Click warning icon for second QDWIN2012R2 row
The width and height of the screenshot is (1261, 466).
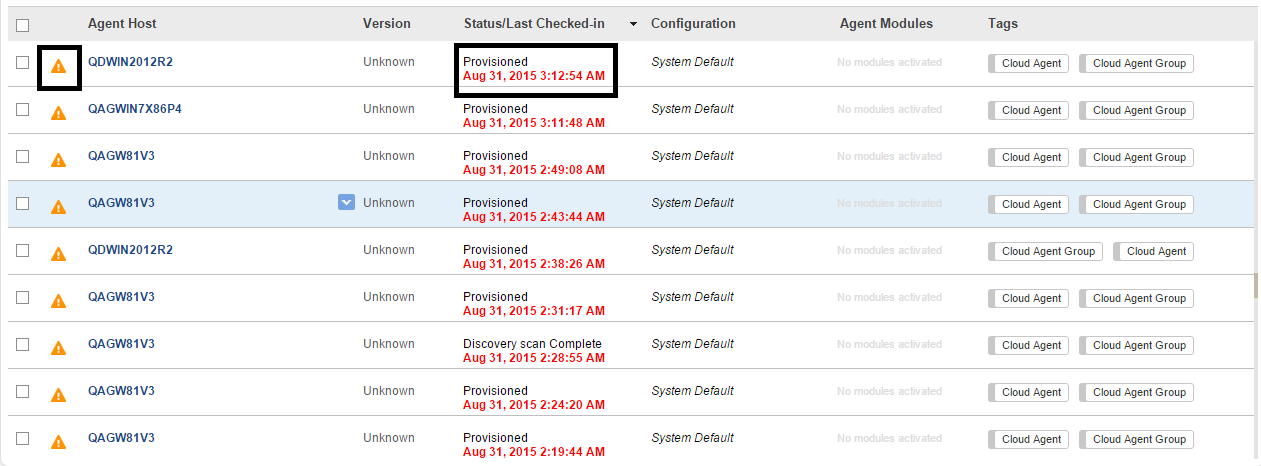tap(58, 254)
